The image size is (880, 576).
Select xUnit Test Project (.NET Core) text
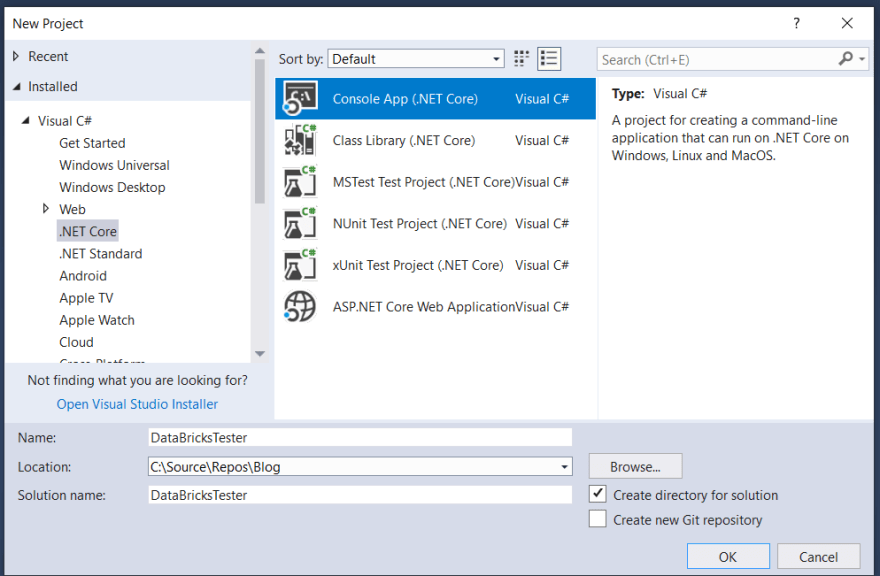click(418, 265)
